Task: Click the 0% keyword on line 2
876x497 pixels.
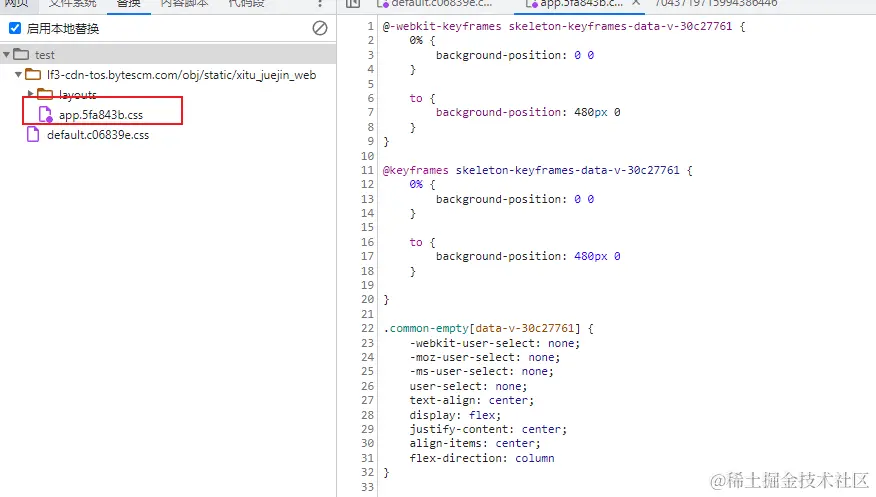Action: 416,40
